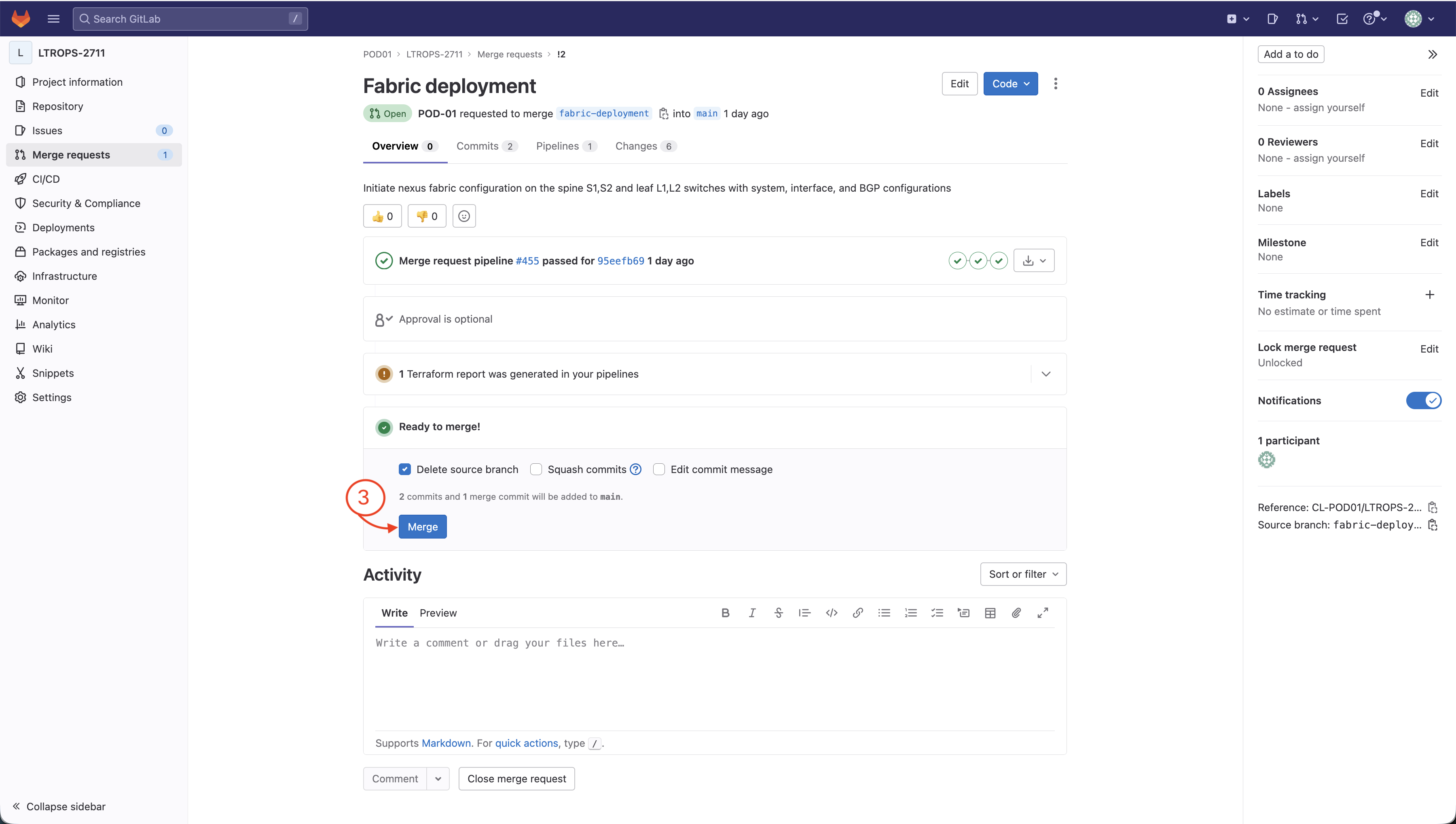Open CI/CD in the left sidebar
This screenshot has width=1456, height=824.
(46, 179)
